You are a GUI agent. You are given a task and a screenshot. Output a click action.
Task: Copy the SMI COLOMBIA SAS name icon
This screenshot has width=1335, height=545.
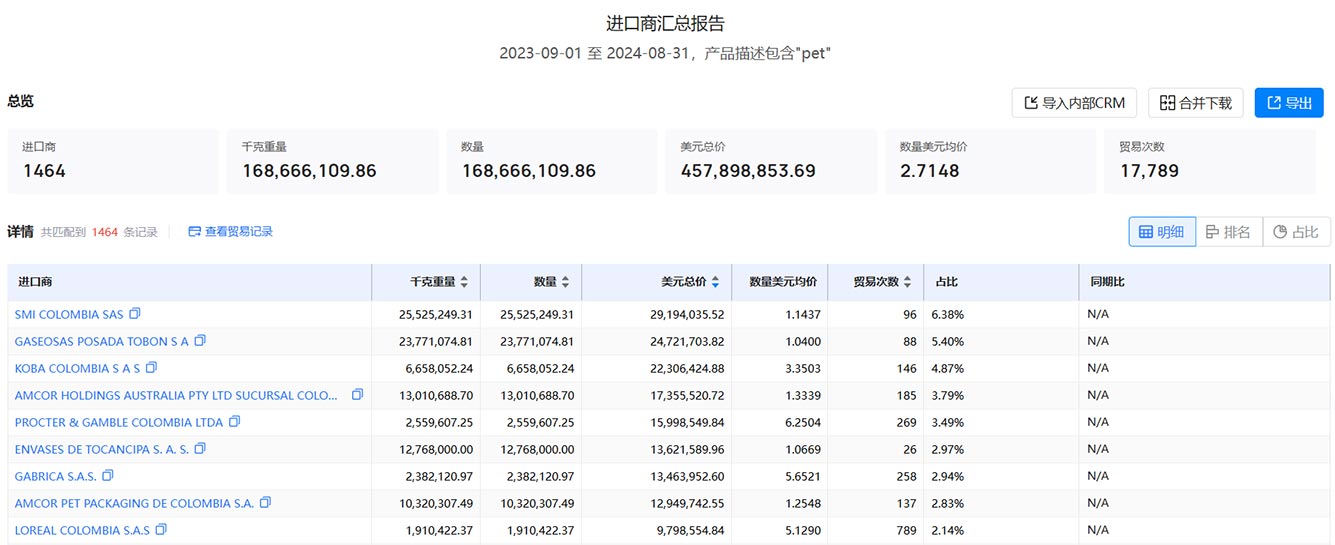point(135,314)
